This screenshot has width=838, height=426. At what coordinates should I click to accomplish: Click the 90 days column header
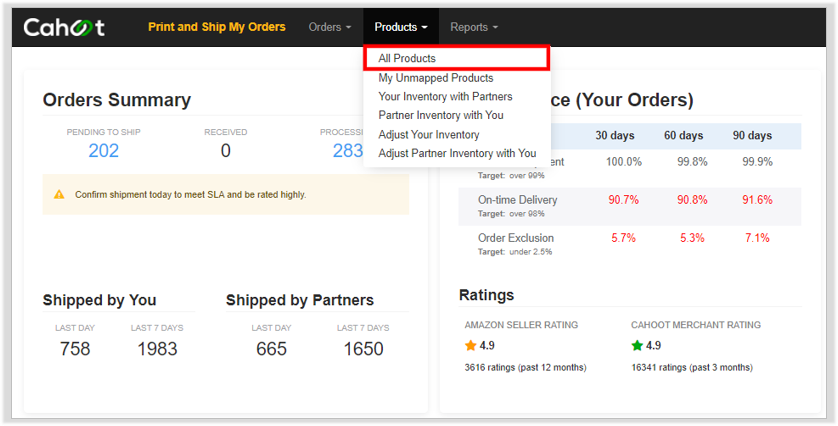click(752, 136)
